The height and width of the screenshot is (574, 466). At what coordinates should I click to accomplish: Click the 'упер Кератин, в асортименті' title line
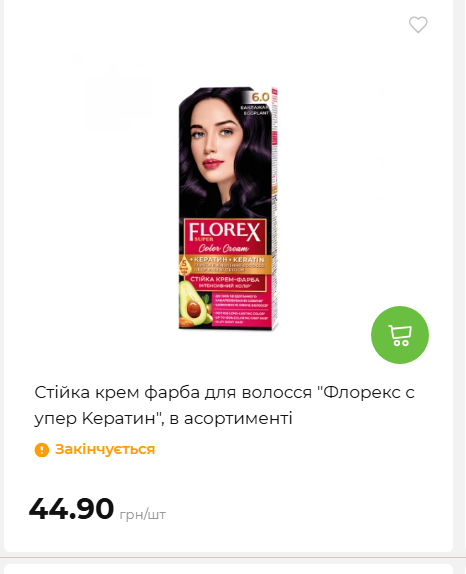163,418
